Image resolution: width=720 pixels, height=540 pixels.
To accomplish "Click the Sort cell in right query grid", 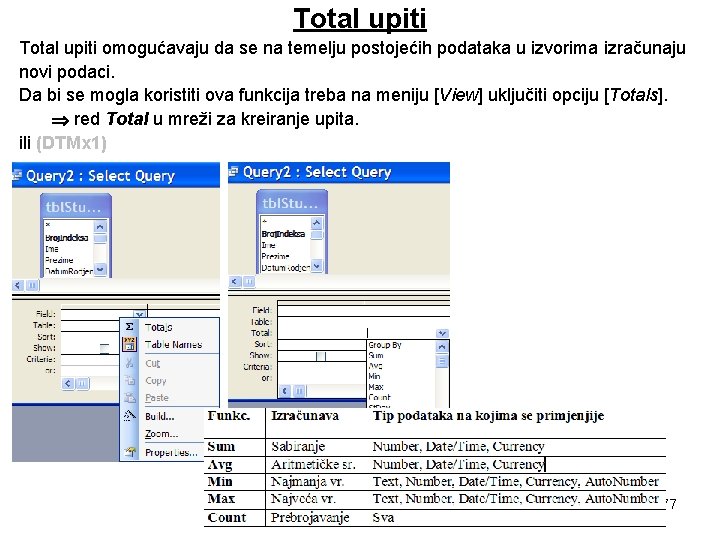I will (322, 344).
